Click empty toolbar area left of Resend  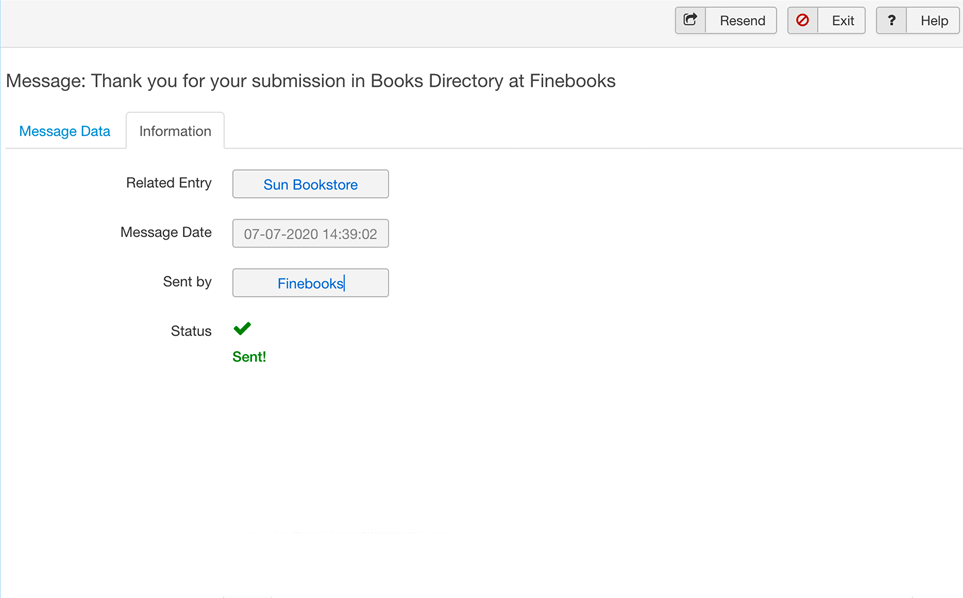[x=338, y=23]
